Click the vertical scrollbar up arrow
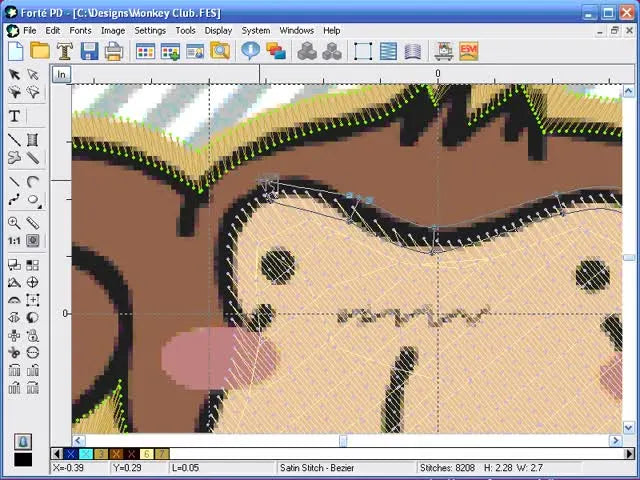The height and width of the screenshot is (480, 640). coord(629,91)
